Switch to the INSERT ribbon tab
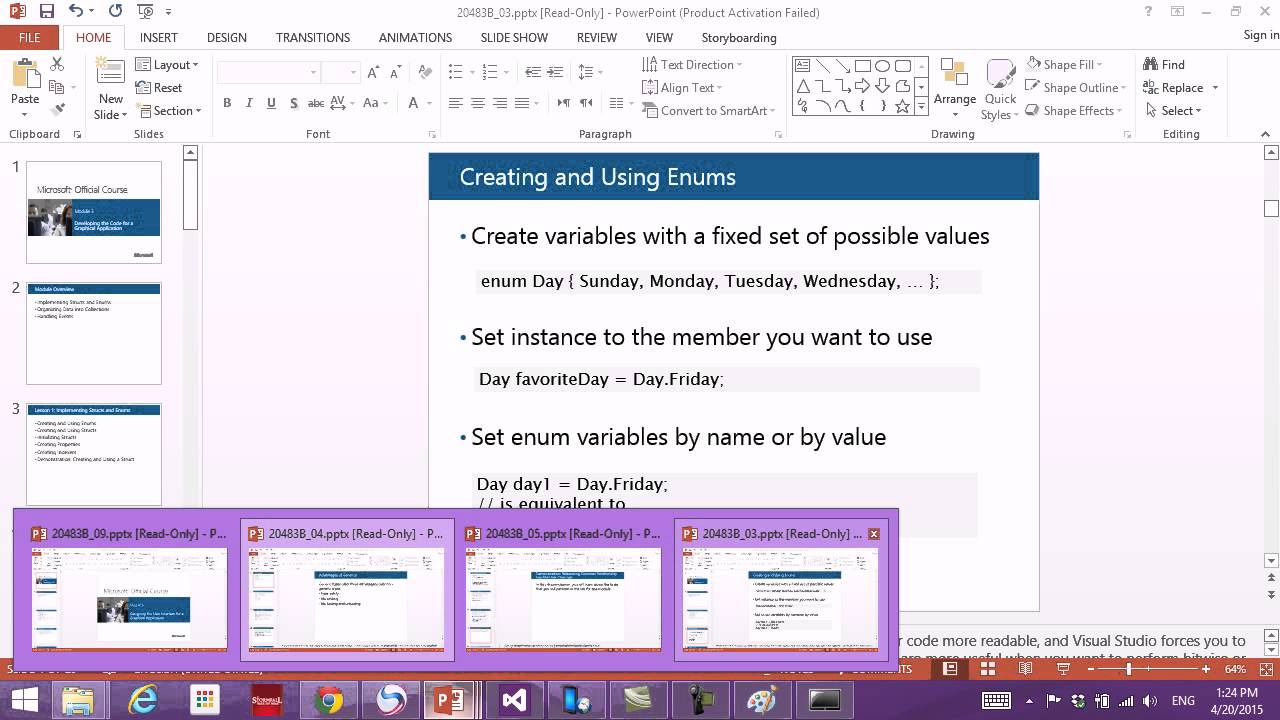Viewport: 1280px width, 720px height. click(x=159, y=37)
